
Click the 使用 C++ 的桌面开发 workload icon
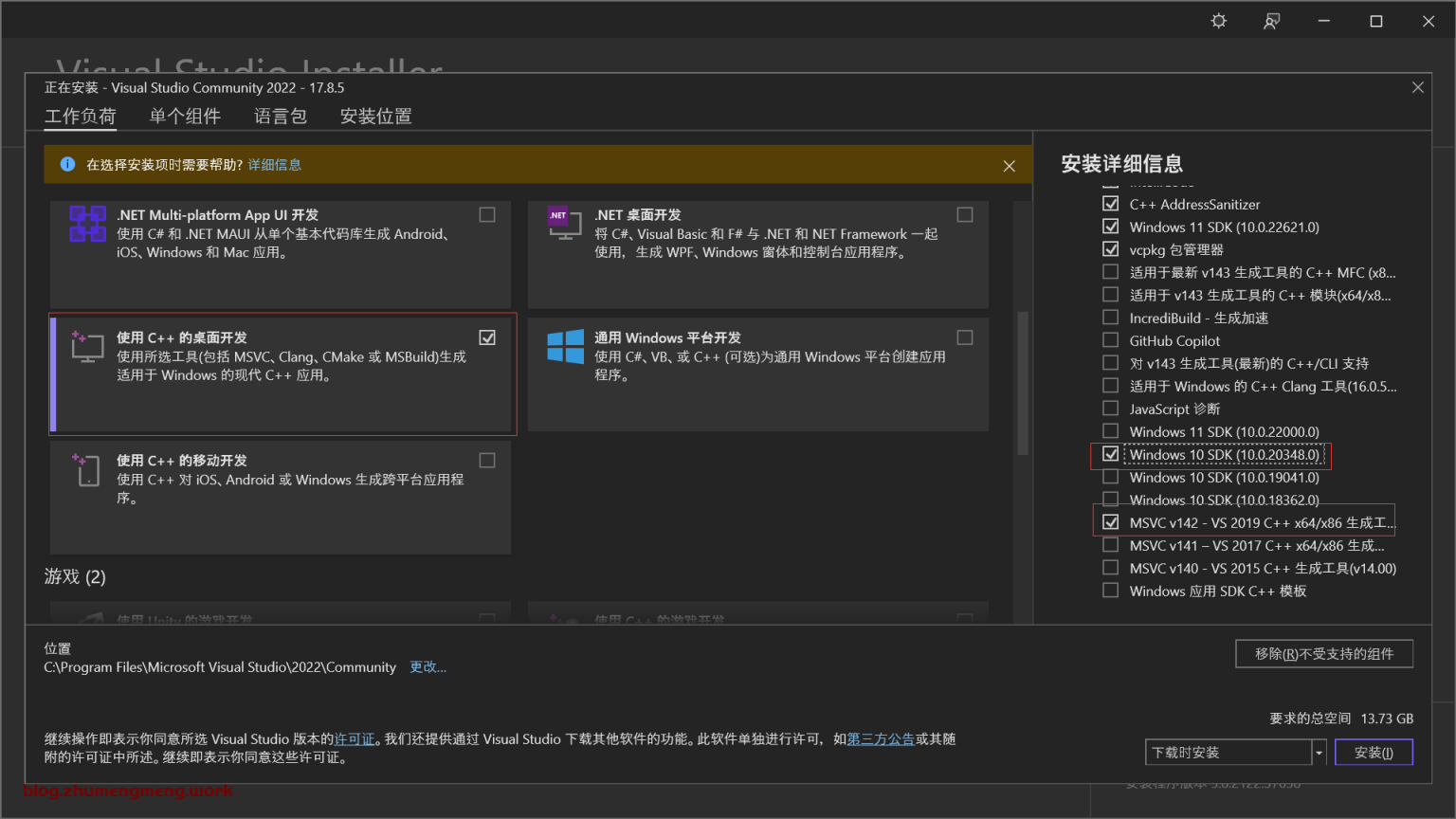click(87, 346)
